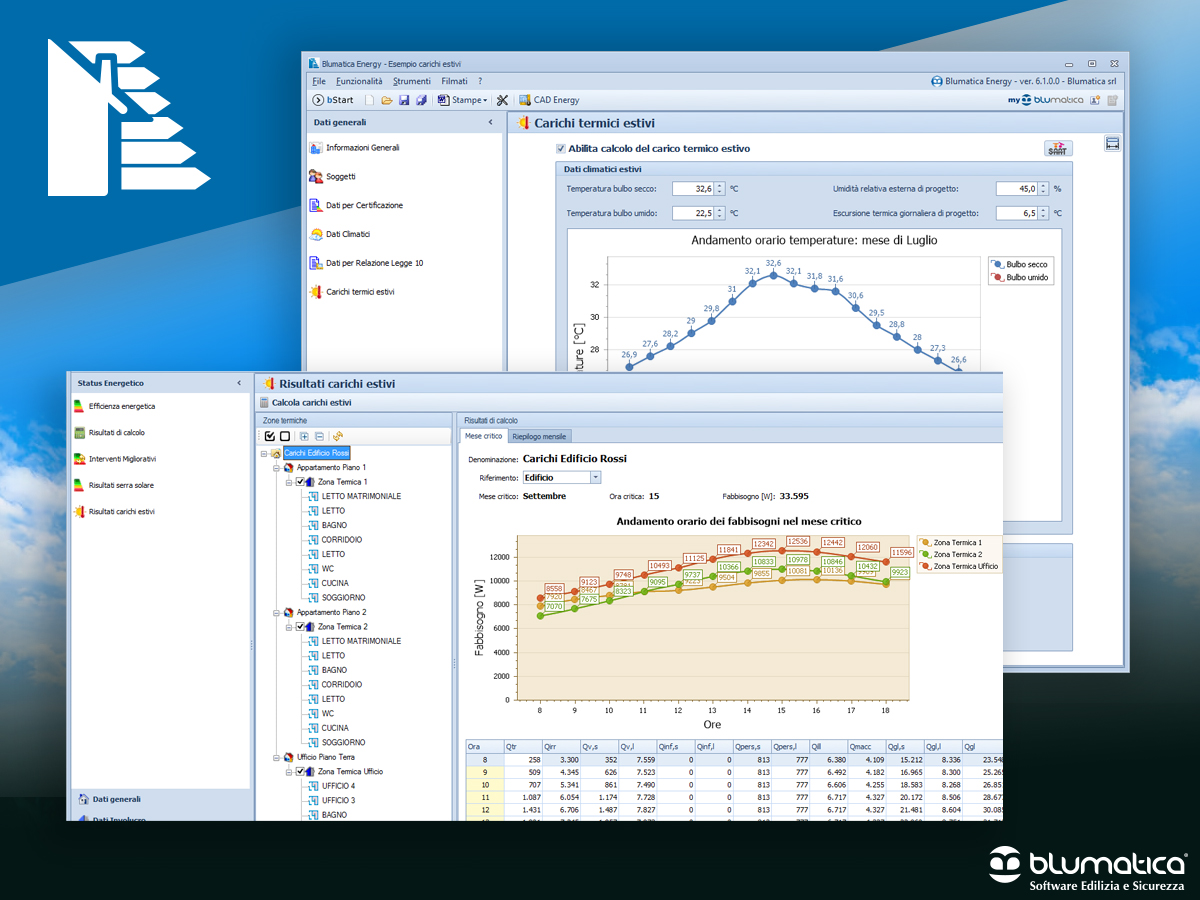Toggle Bulbo umido series in chart legend

click(1020, 278)
